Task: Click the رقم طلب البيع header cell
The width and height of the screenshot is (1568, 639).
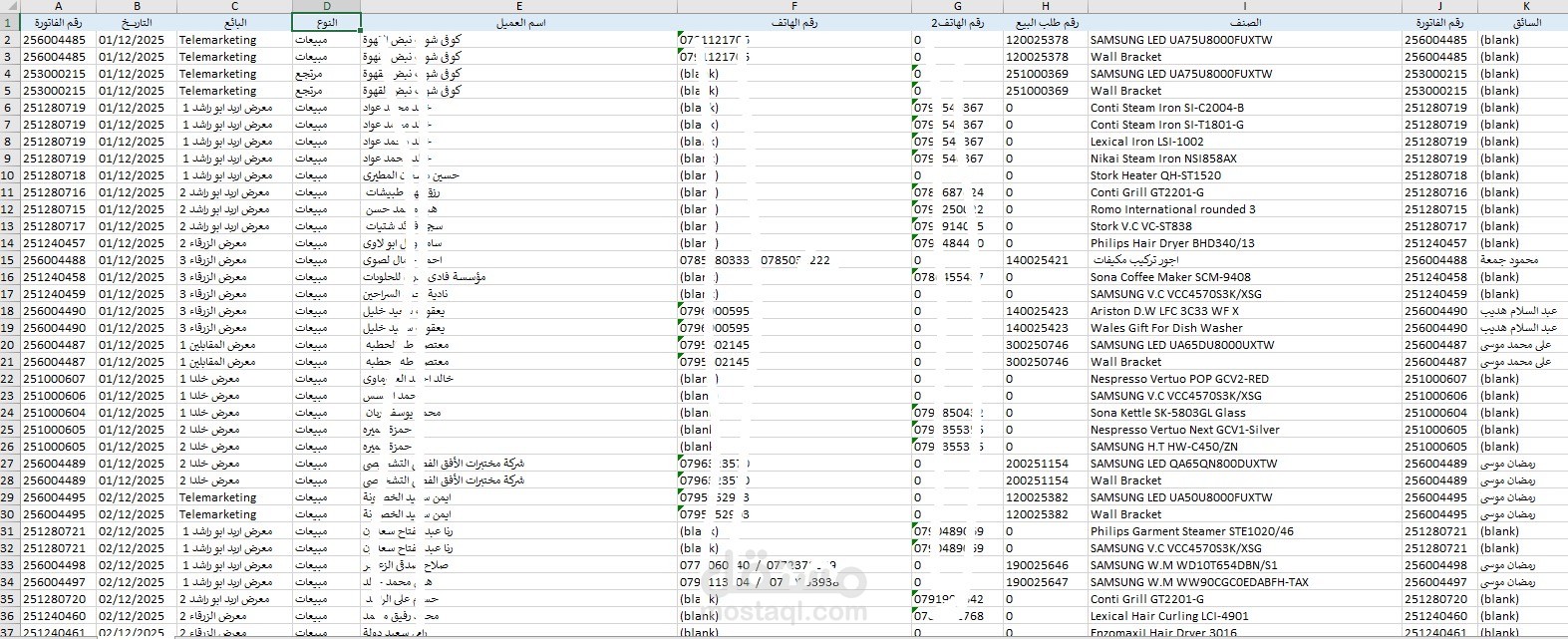Action: pyautogui.click(x=1046, y=22)
